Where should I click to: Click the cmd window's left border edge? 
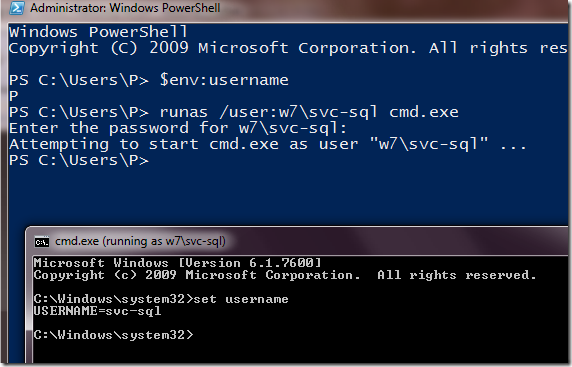(29, 299)
